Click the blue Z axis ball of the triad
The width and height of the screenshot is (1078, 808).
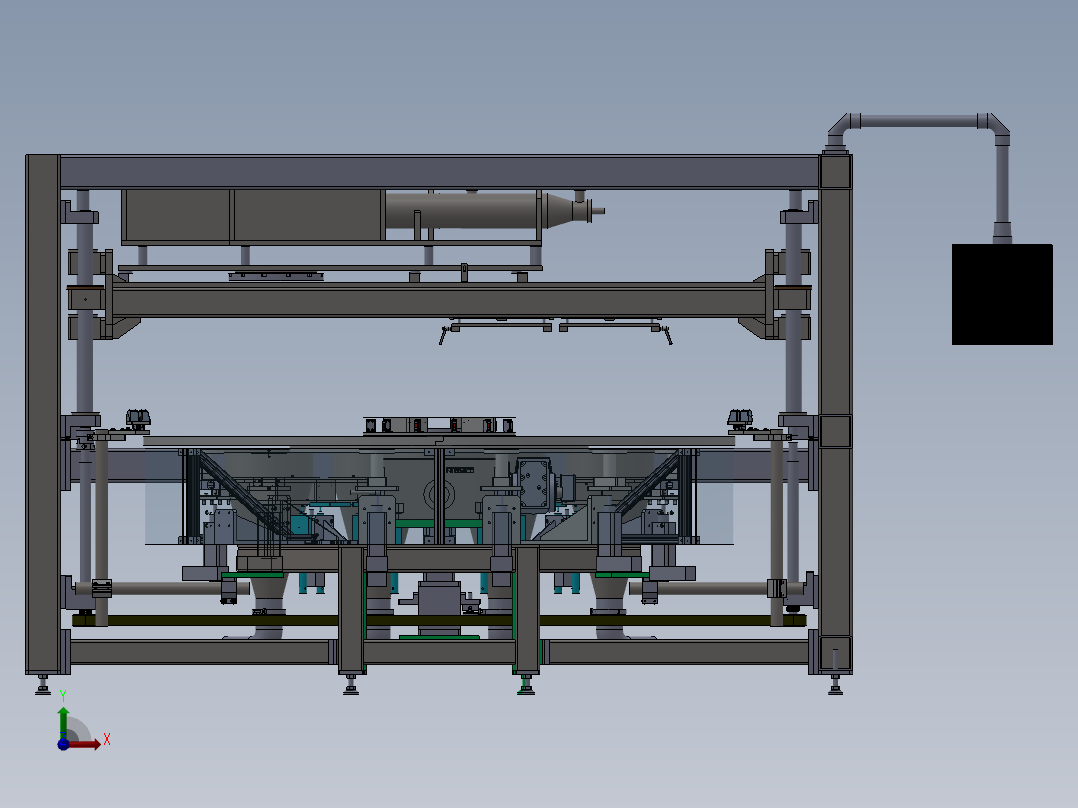tap(63, 744)
